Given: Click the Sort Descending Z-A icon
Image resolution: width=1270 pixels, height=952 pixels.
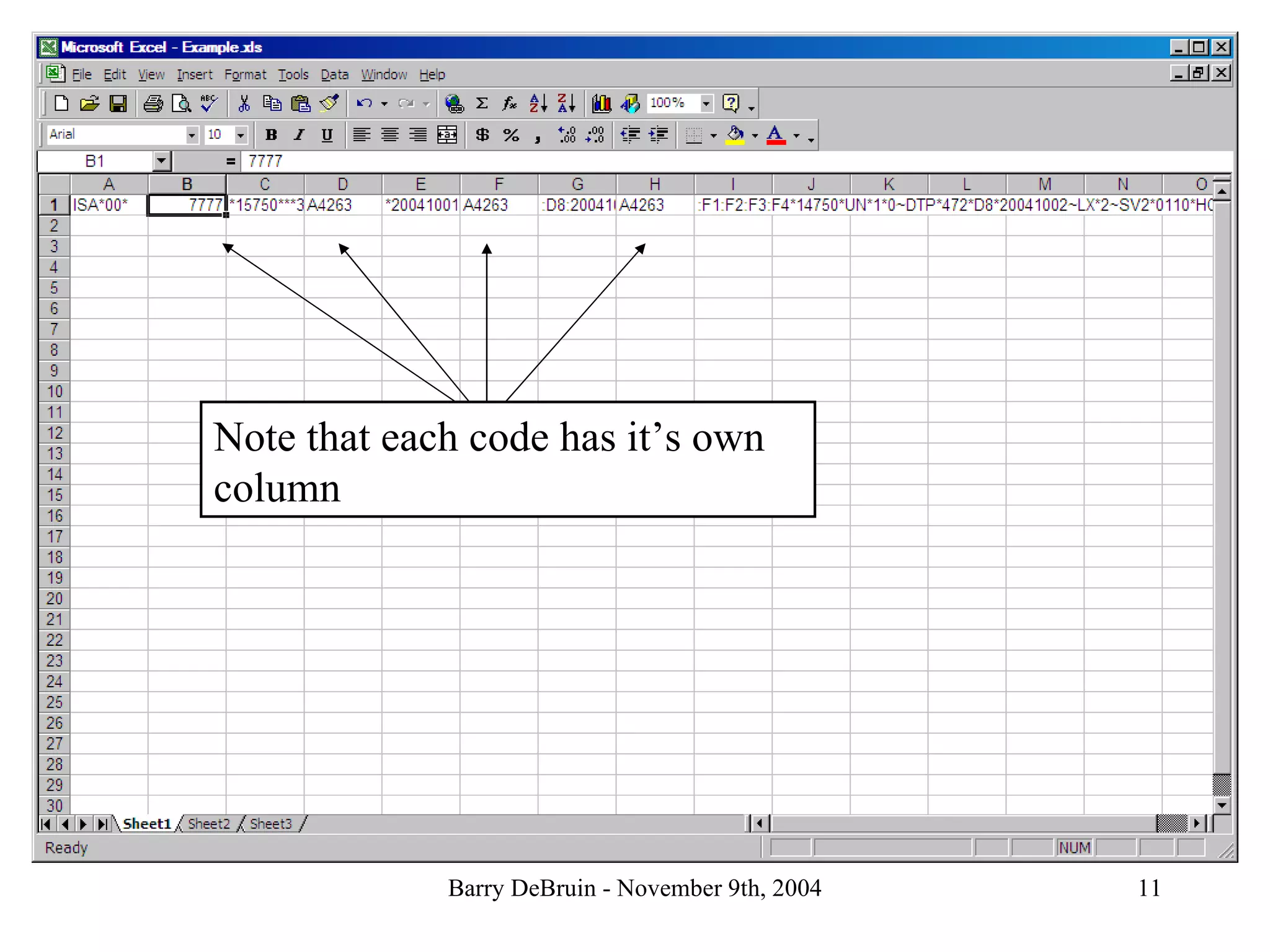Looking at the screenshot, I should 566,104.
